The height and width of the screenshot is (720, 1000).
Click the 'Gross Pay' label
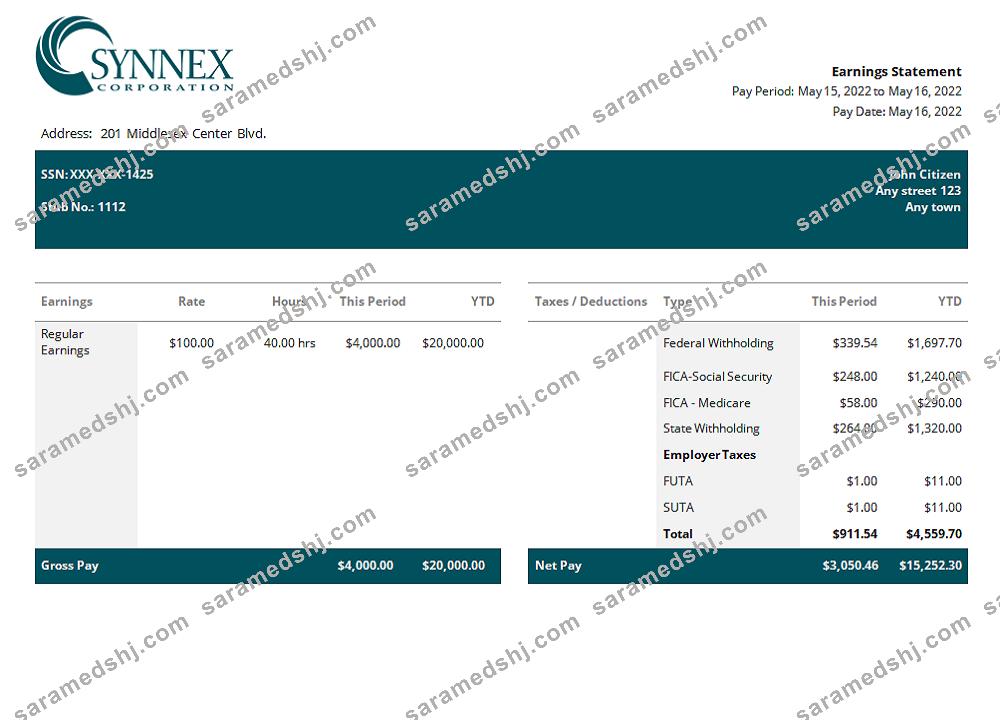(70, 565)
